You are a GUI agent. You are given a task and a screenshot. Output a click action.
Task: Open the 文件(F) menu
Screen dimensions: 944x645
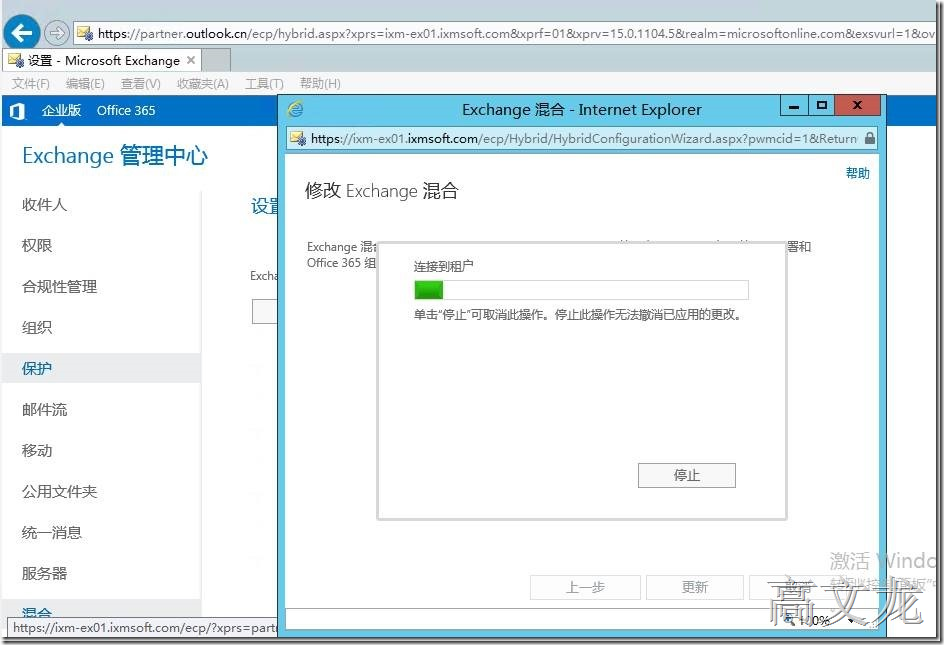(30, 84)
